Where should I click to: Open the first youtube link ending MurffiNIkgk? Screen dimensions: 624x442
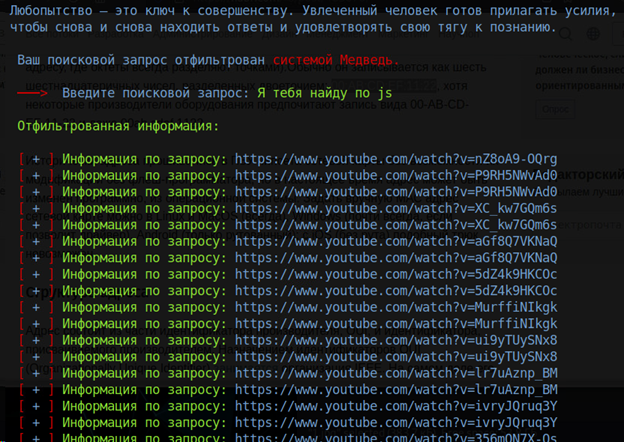coord(396,308)
